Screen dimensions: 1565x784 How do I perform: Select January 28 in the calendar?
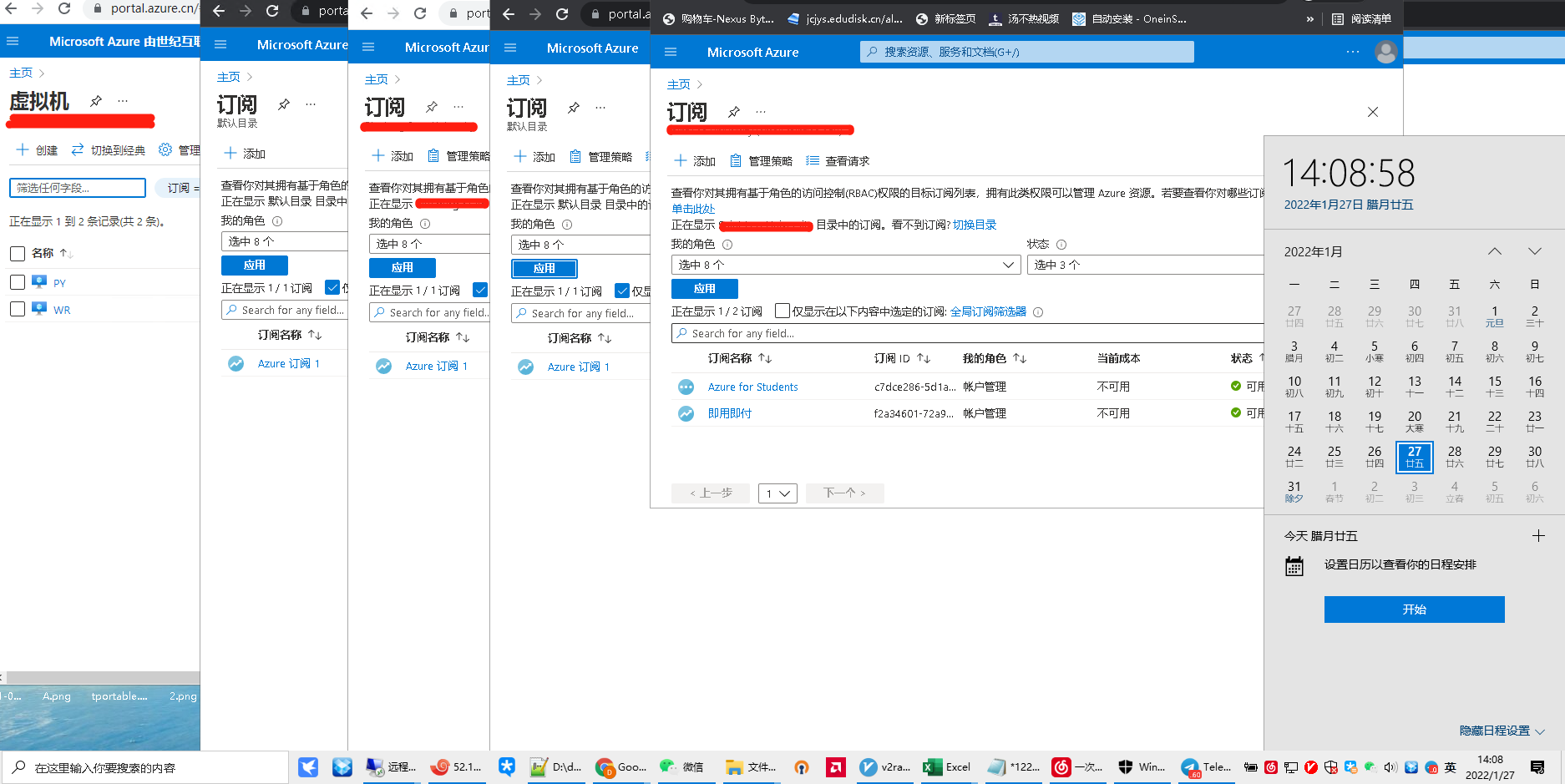(1454, 457)
